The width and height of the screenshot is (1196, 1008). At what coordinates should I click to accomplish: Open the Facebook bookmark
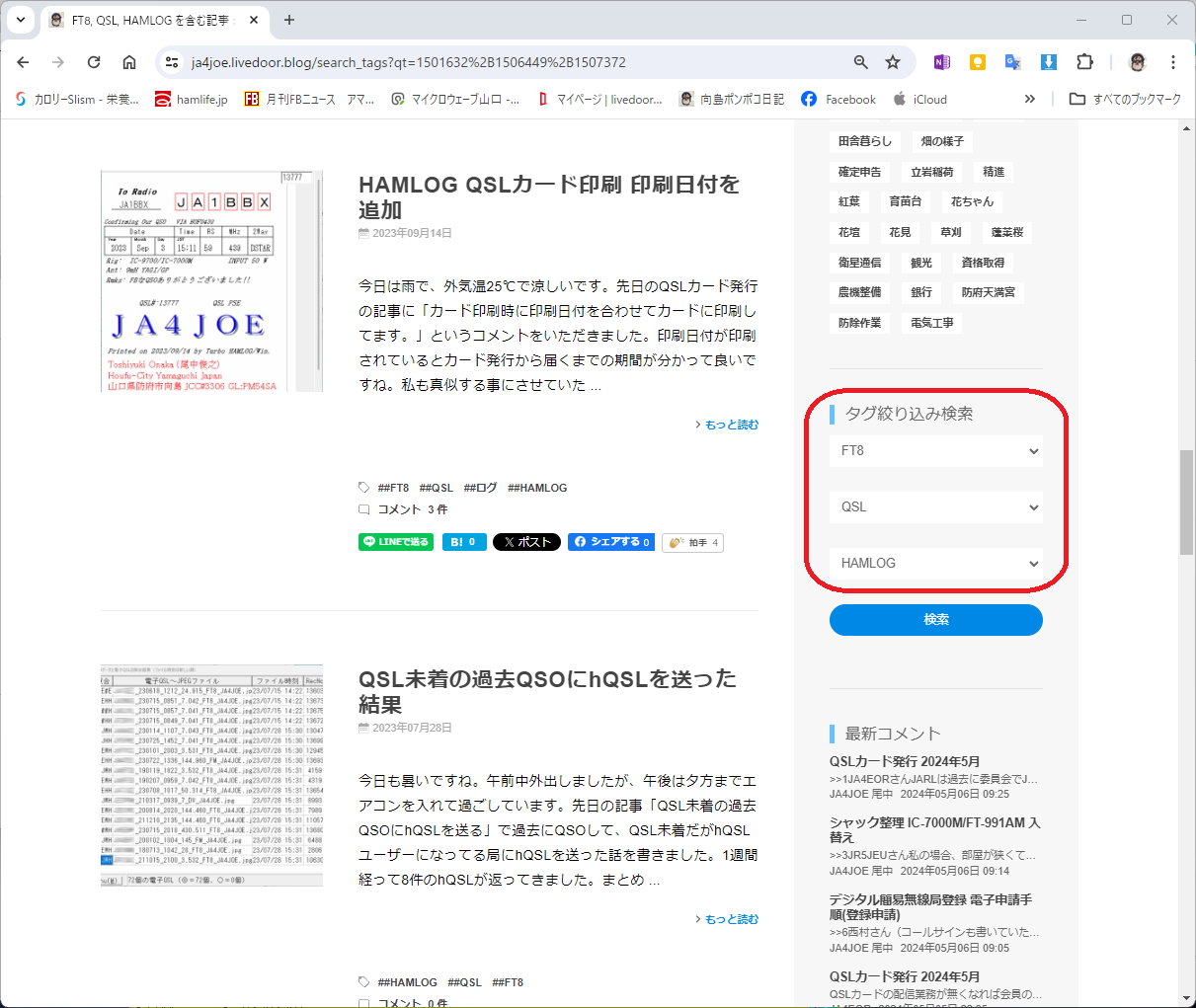[x=838, y=99]
